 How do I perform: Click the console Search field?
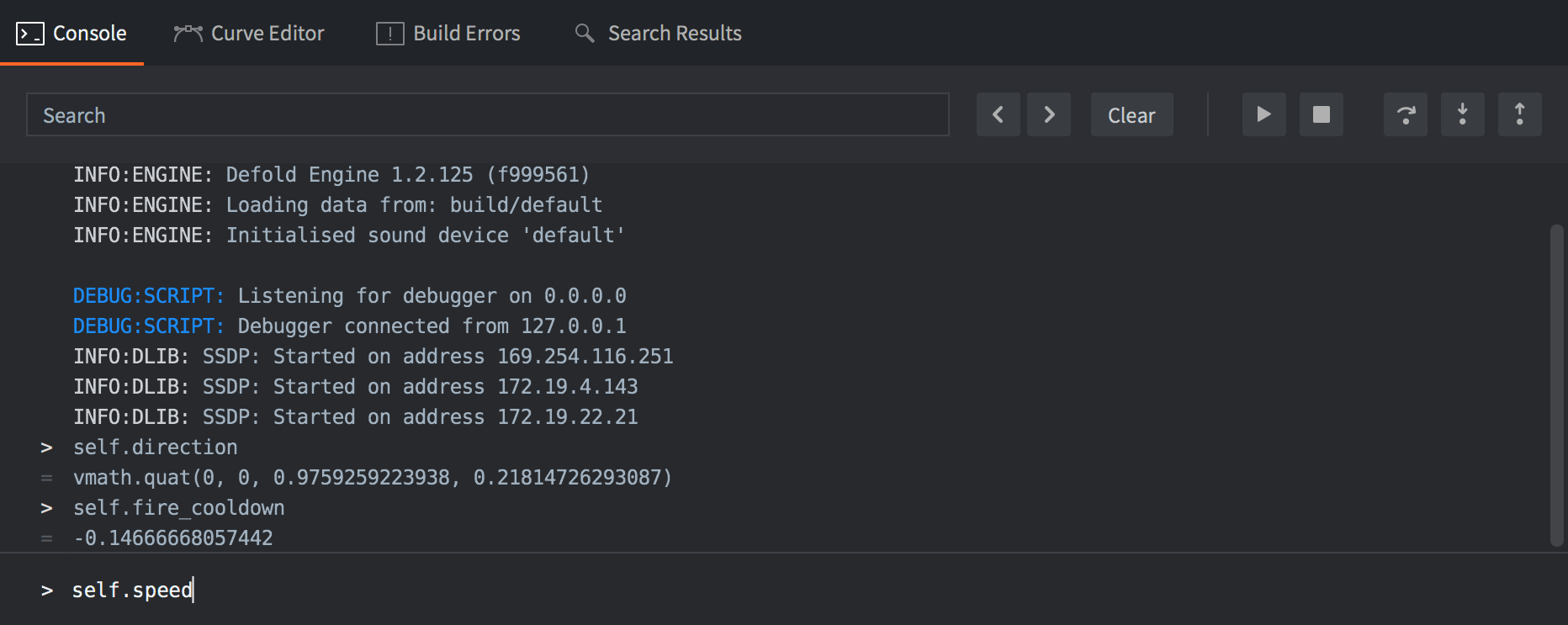(488, 115)
